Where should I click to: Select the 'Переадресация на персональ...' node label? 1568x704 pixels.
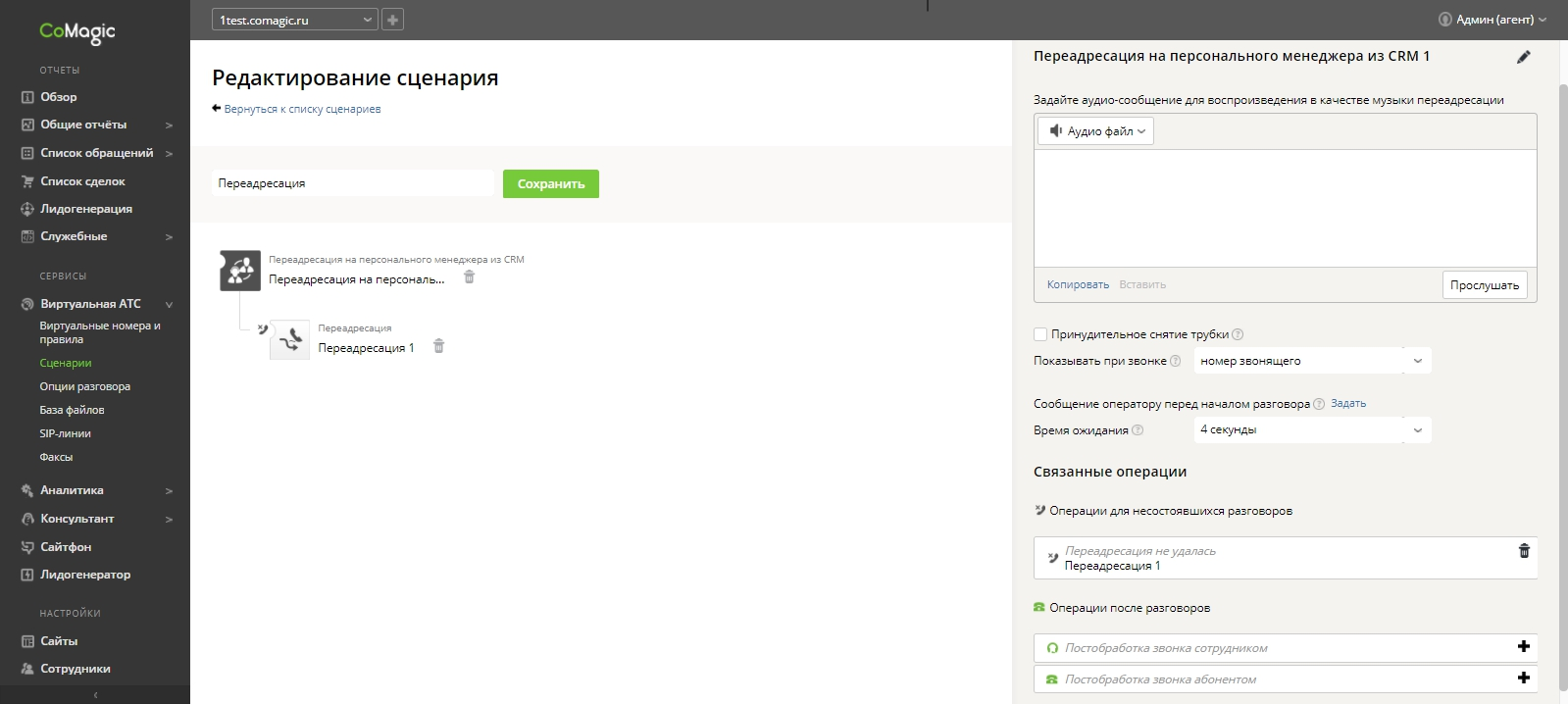tap(356, 279)
